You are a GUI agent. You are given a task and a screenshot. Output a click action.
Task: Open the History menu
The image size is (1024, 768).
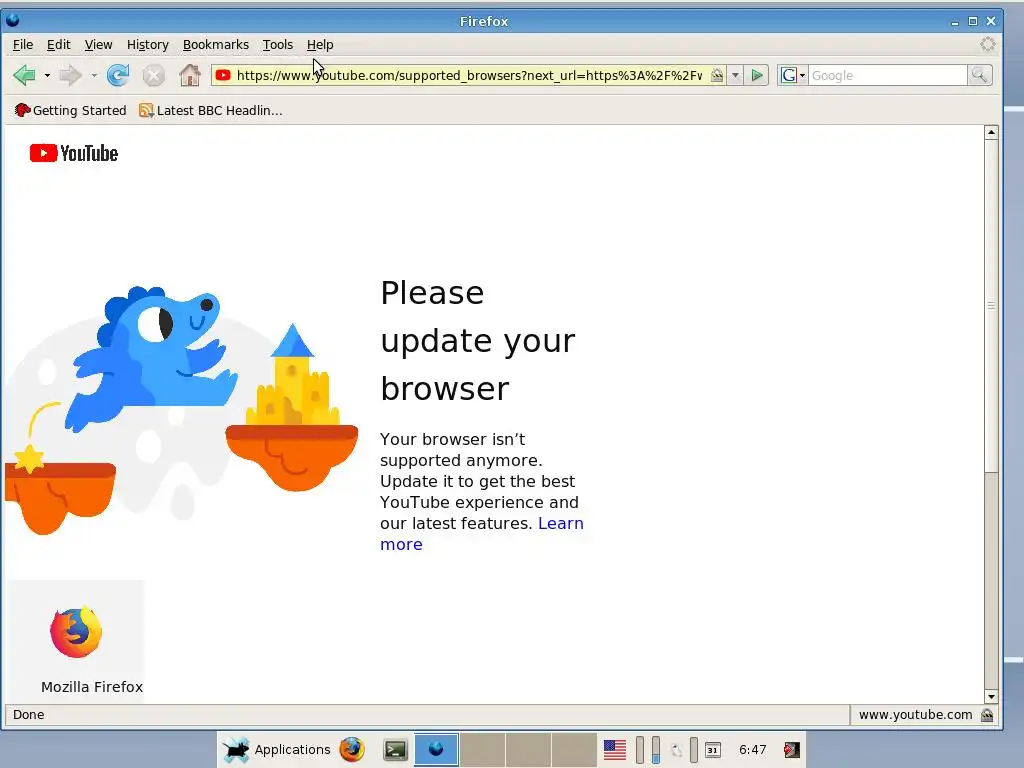point(148,44)
